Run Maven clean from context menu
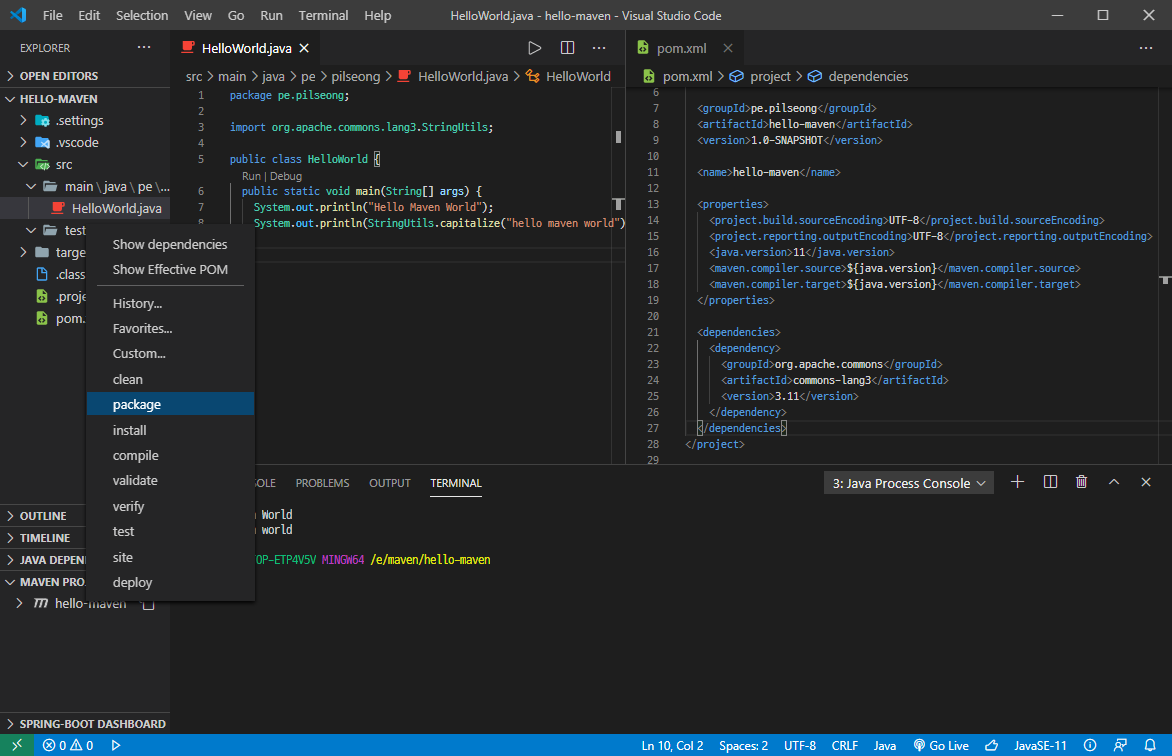The image size is (1172, 756). coord(170,379)
